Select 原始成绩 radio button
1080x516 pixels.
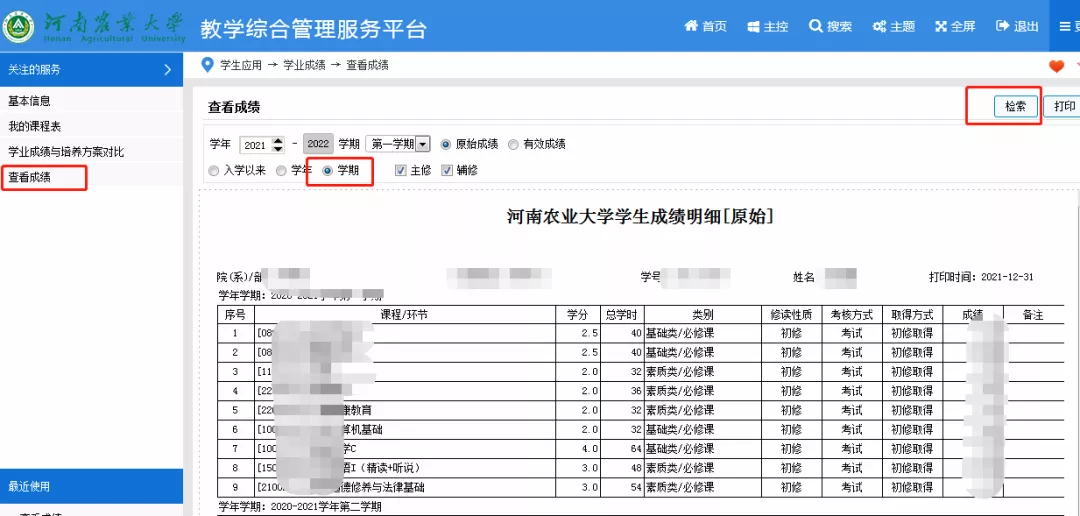tap(445, 145)
